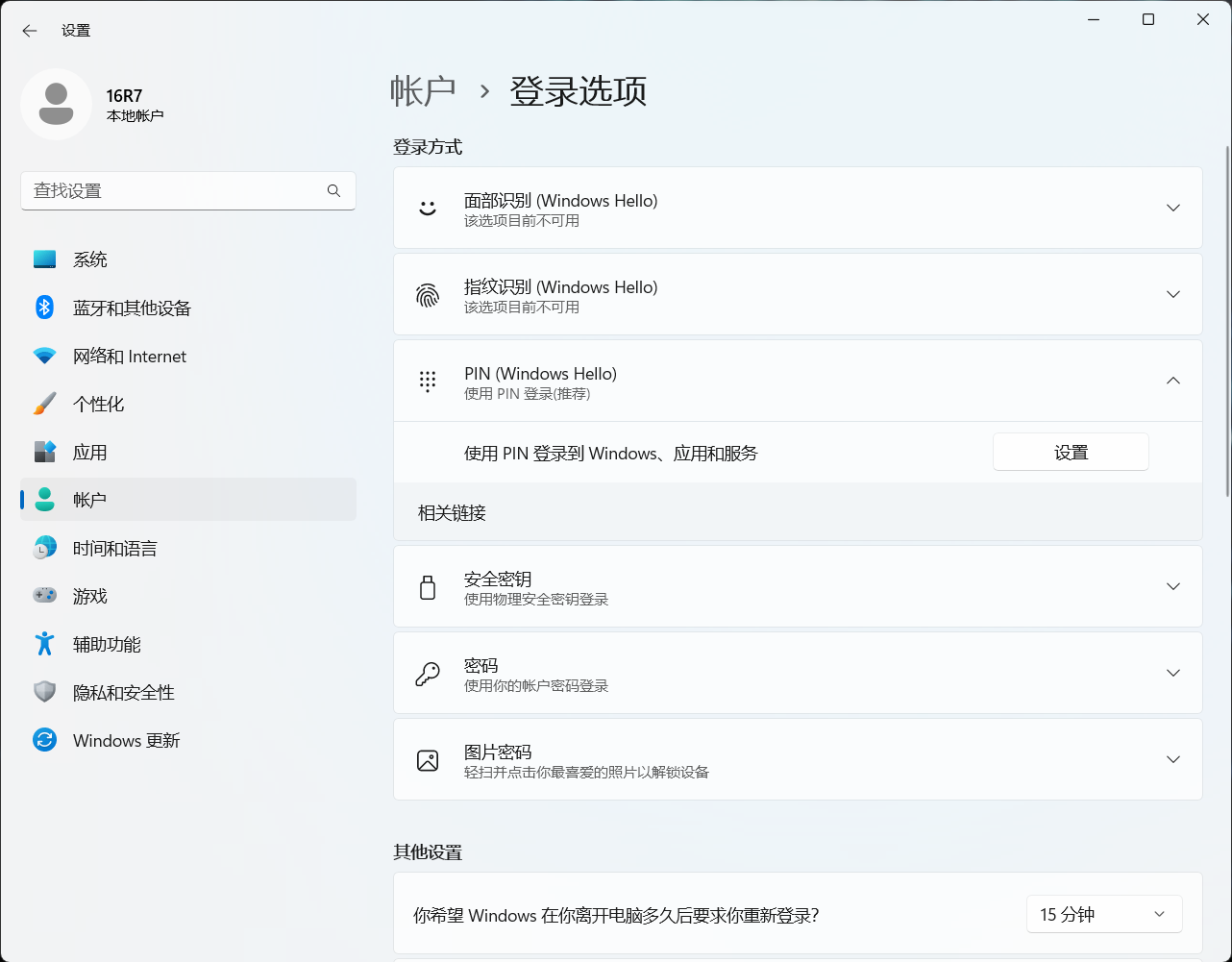
Task: Expand 指纹识别 (Windows Hello) section
Action: (x=1172, y=294)
